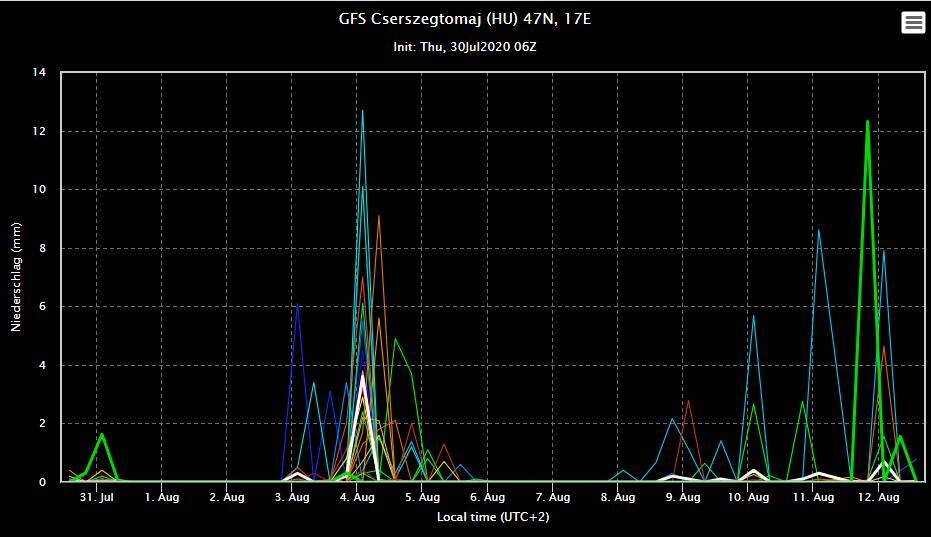
Task: Select the 2. Aug x-axis label
Action: (227, 497)
